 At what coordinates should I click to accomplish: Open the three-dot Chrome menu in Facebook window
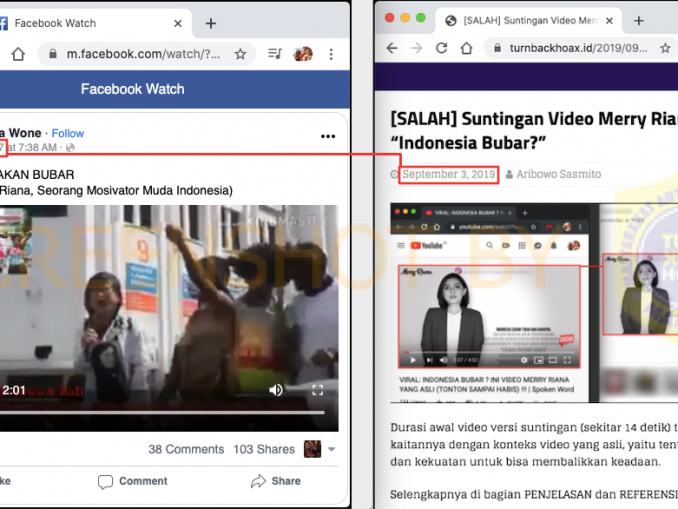click(x=331, y=54)
